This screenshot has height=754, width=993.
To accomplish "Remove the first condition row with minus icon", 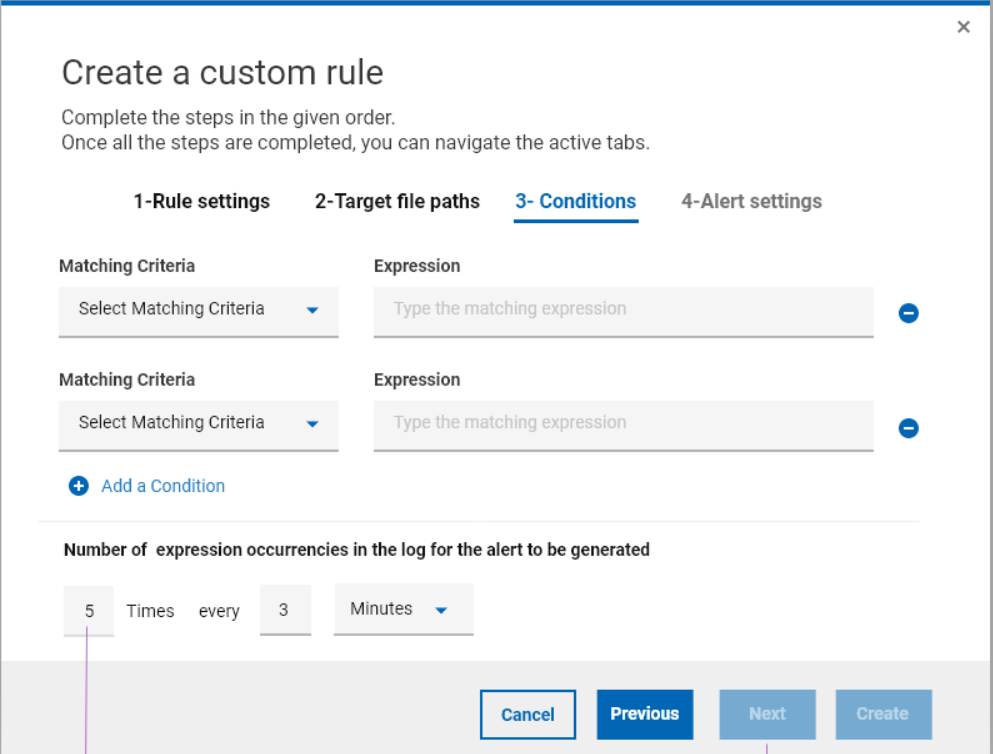I will (x=908, y=314).
